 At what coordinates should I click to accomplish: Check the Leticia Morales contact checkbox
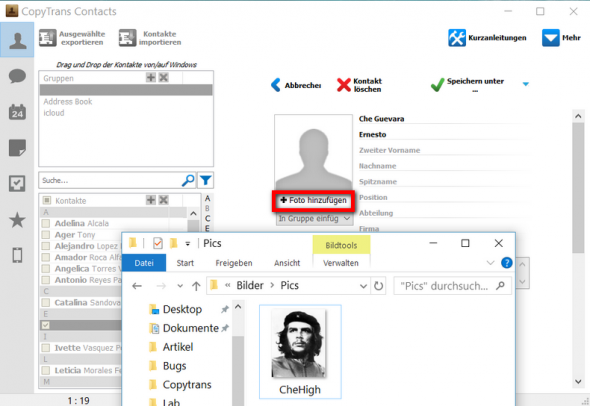[46, 370]
